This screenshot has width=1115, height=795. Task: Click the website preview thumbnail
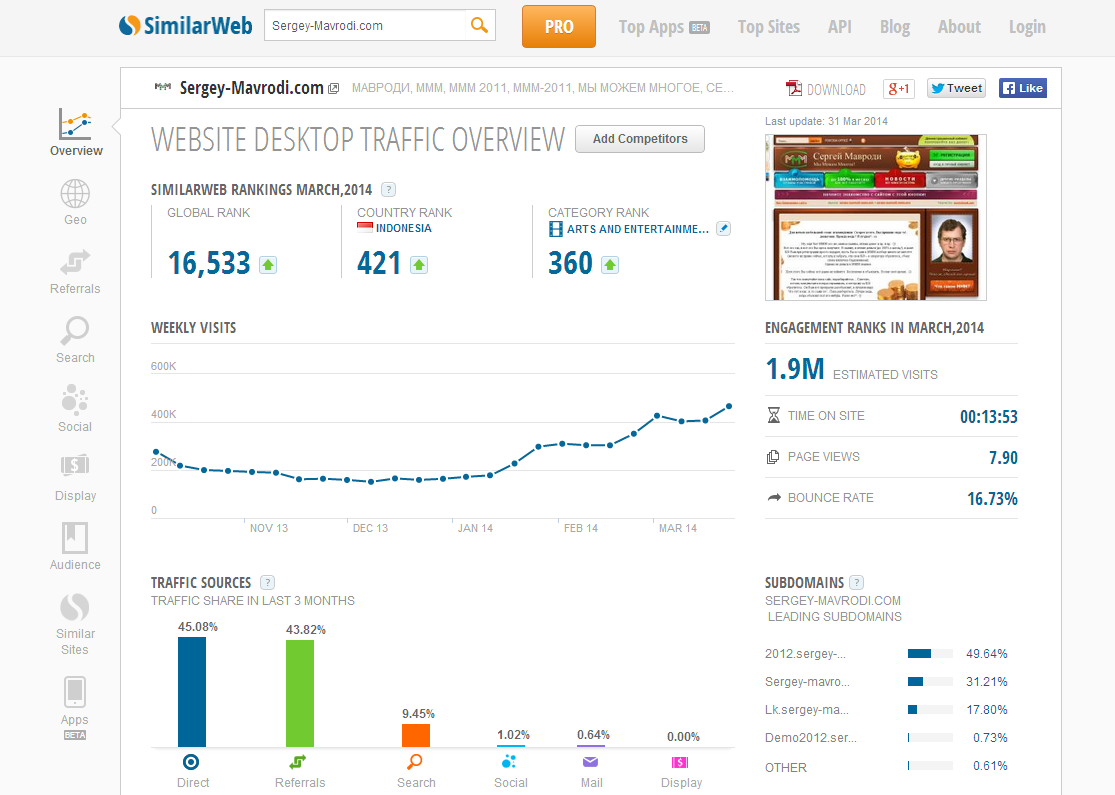click(x=861, y=217)
